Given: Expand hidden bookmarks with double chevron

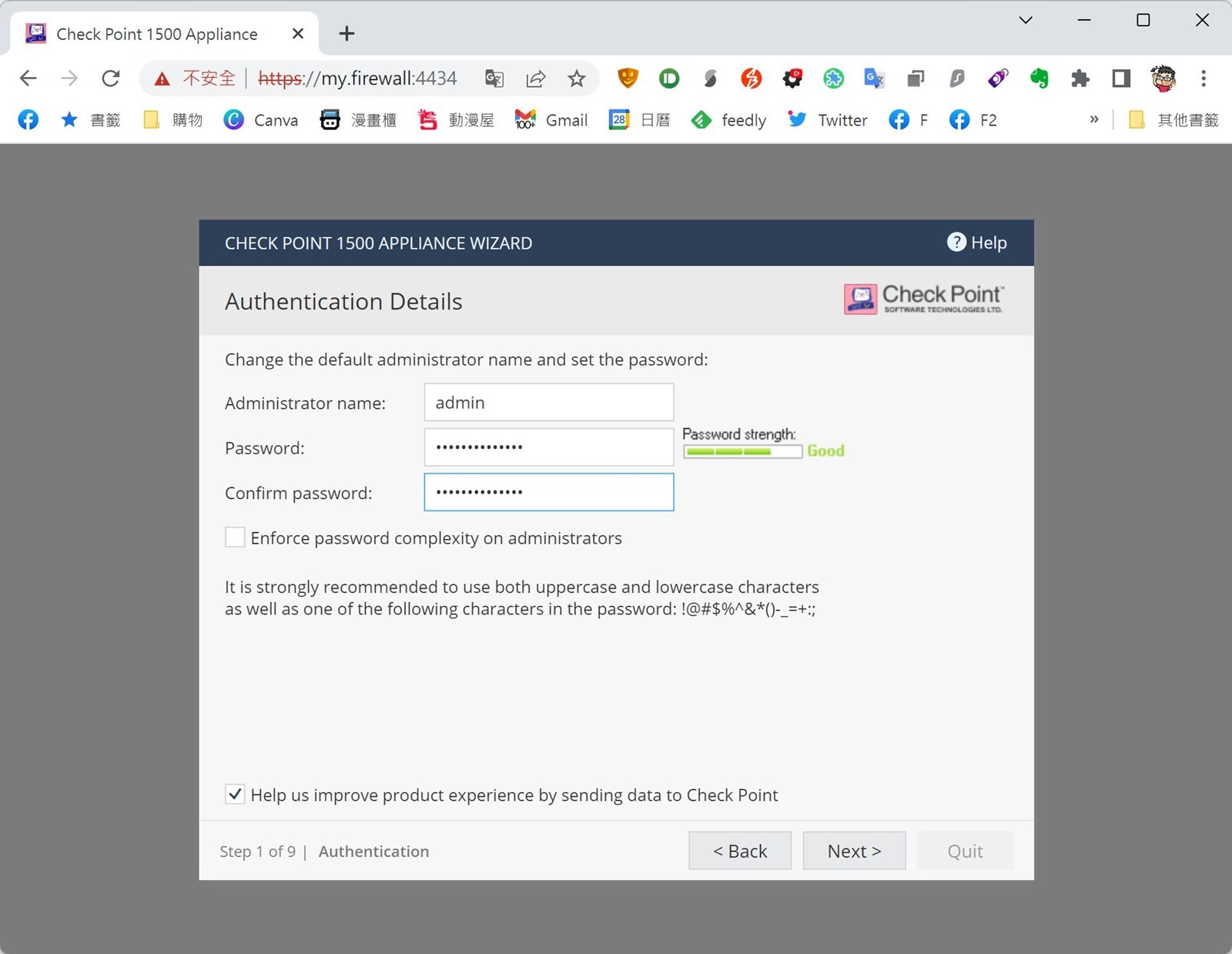Looking at the screenshot, I should pyautogui.click(x=1094, y=119).
